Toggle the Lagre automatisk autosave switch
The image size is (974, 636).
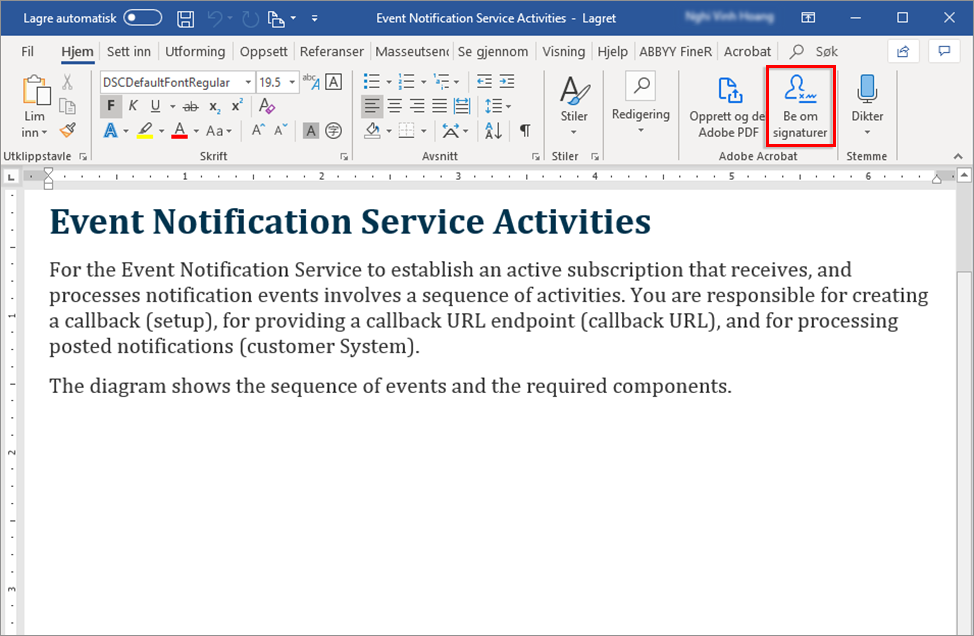(143, 18)
